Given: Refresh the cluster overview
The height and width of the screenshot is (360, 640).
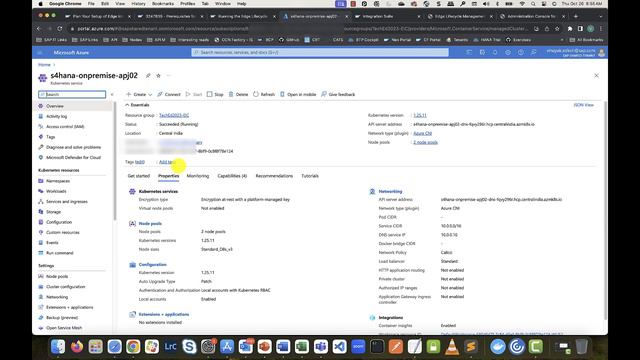Looking at the screenshot, I should click(x=264, y=94).
